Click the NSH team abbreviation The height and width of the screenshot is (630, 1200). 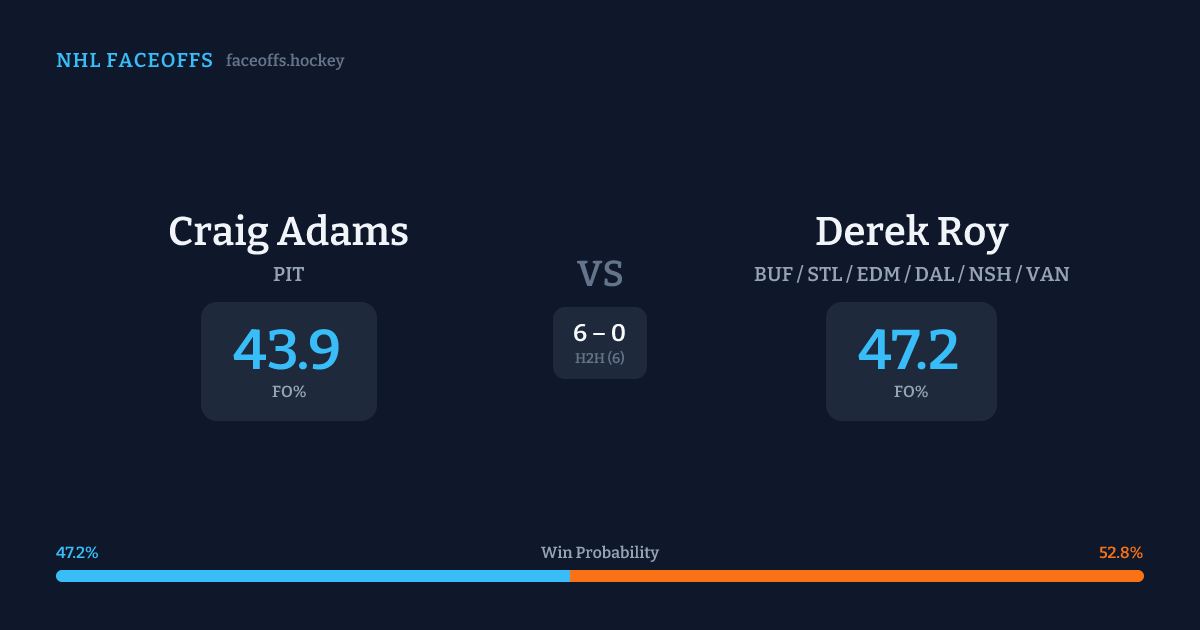click(988, 274)
